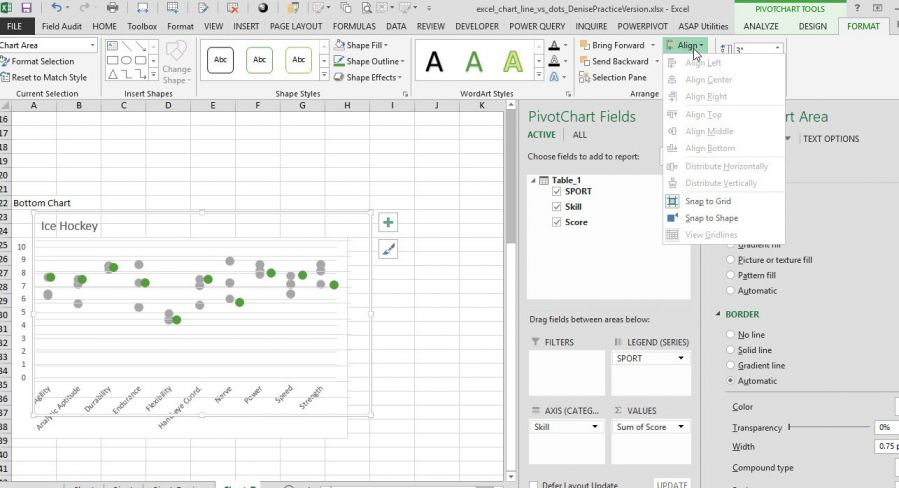The image size is (899, 488).
Task: Open the FILE tab
Action: coord(15,26)
